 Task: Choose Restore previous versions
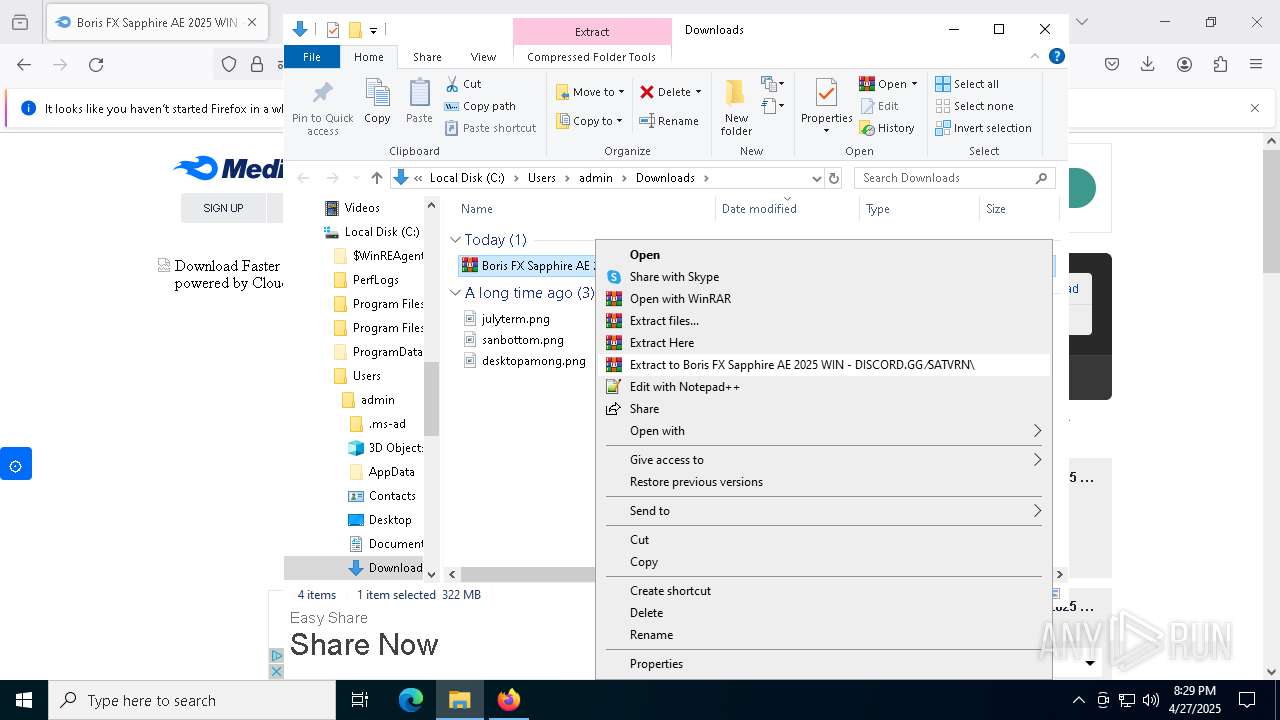[x=823, y=482]
